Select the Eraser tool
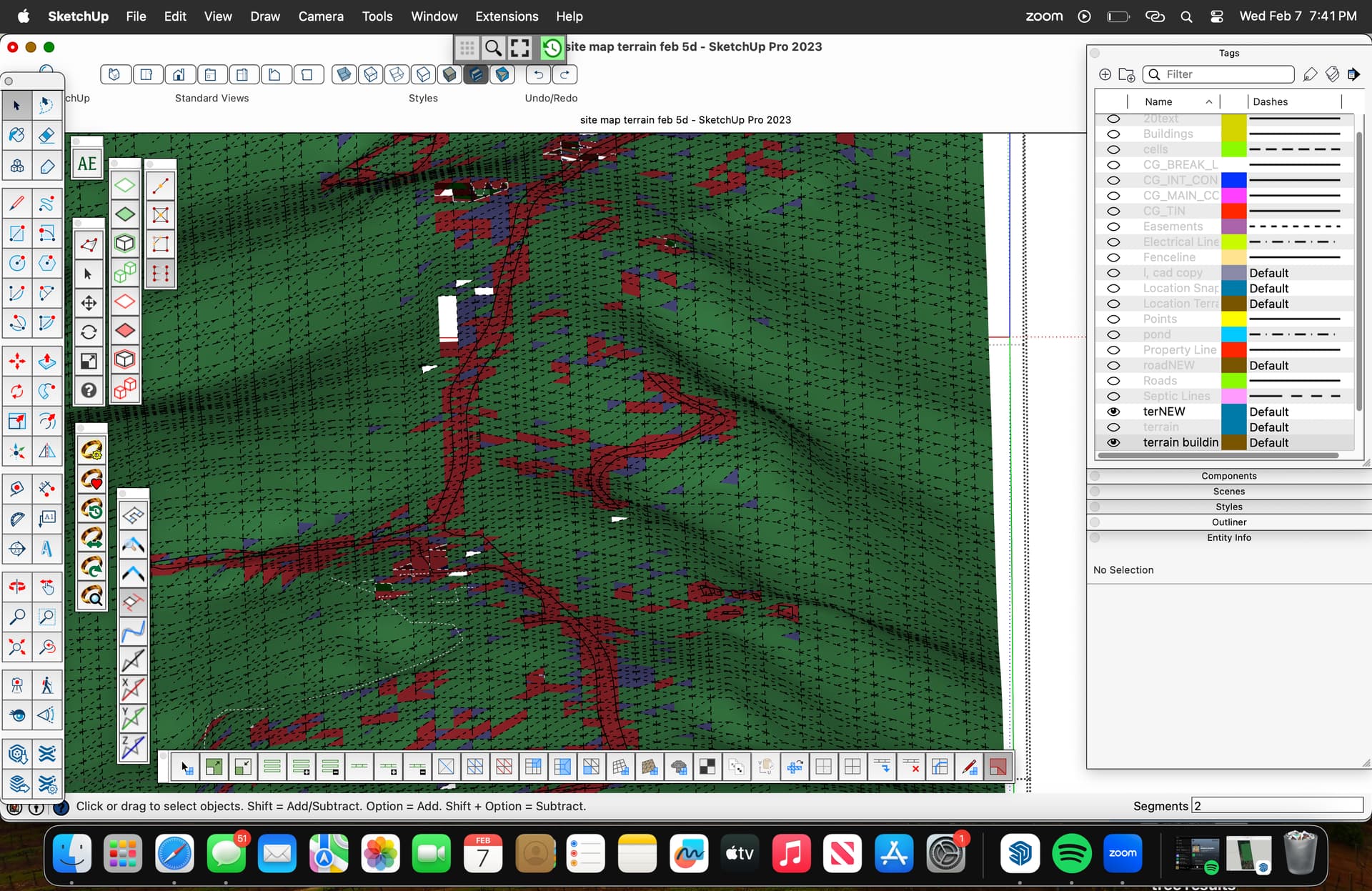The height and width of the screenshot is (891, 1372). tap(46, 134)
